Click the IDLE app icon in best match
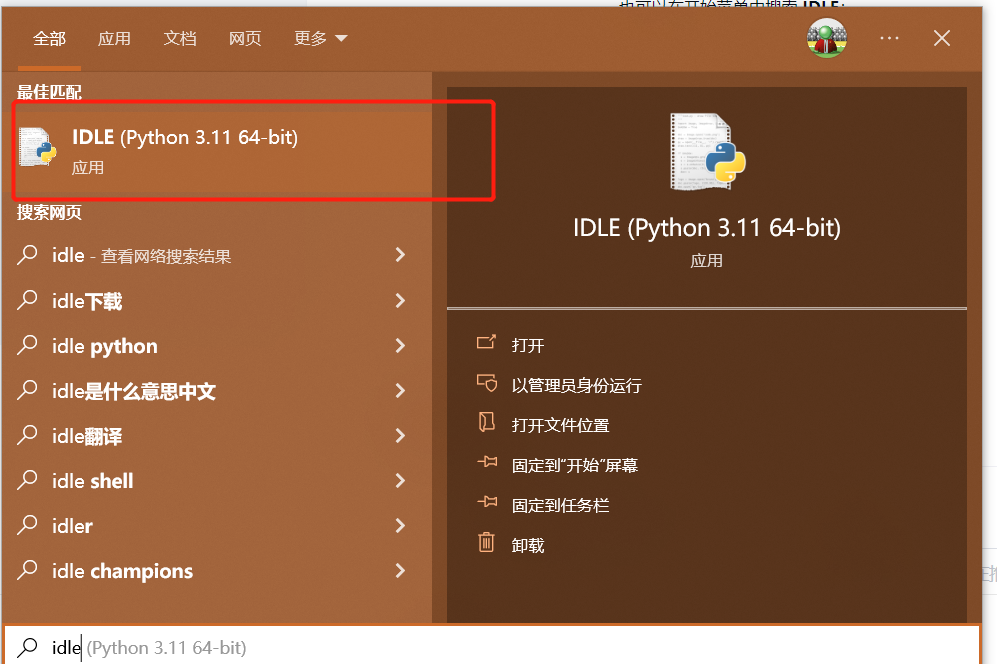 [x=36, y=148]
